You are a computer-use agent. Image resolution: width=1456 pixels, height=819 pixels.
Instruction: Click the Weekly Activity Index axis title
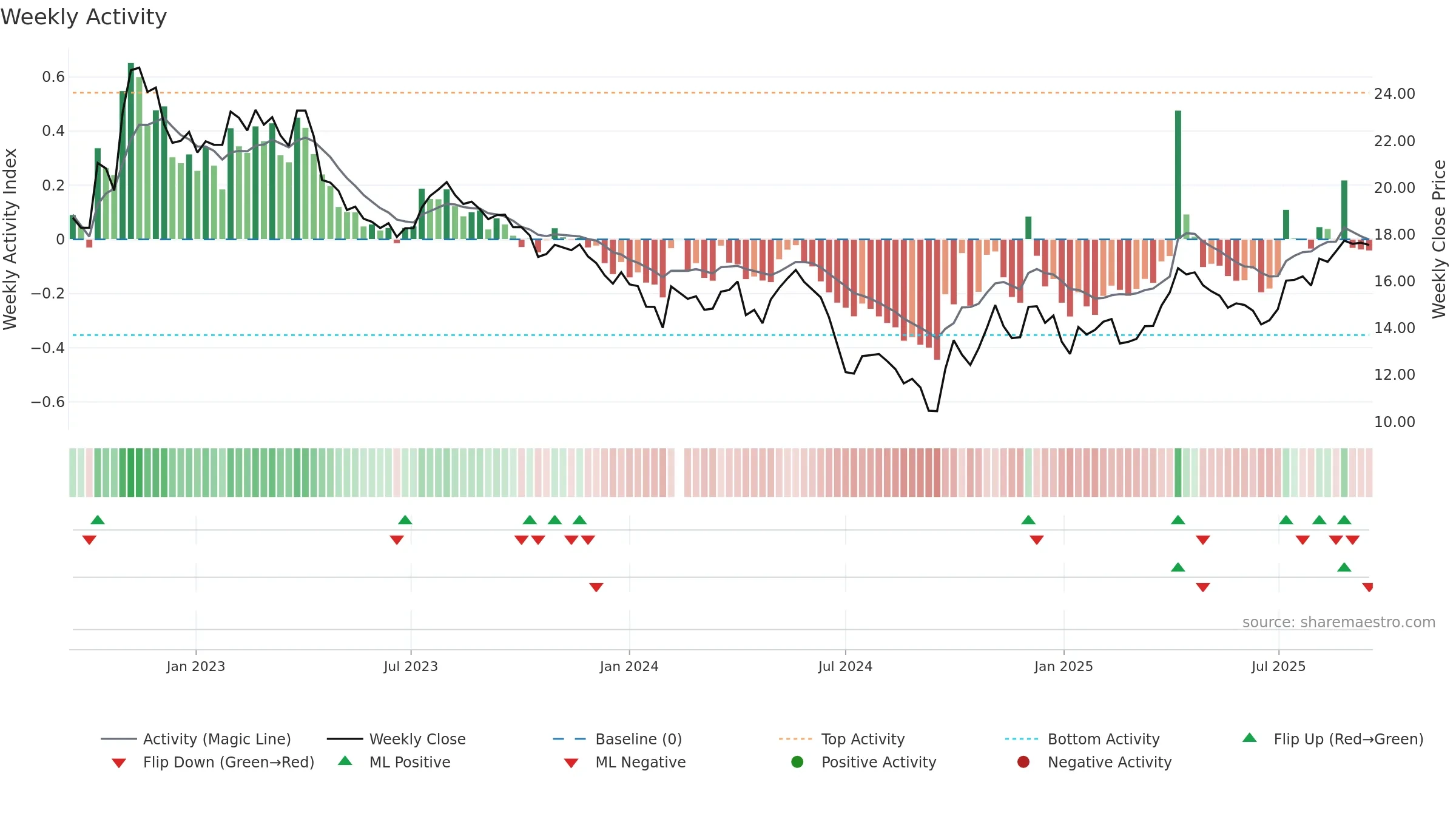point(10,239)
